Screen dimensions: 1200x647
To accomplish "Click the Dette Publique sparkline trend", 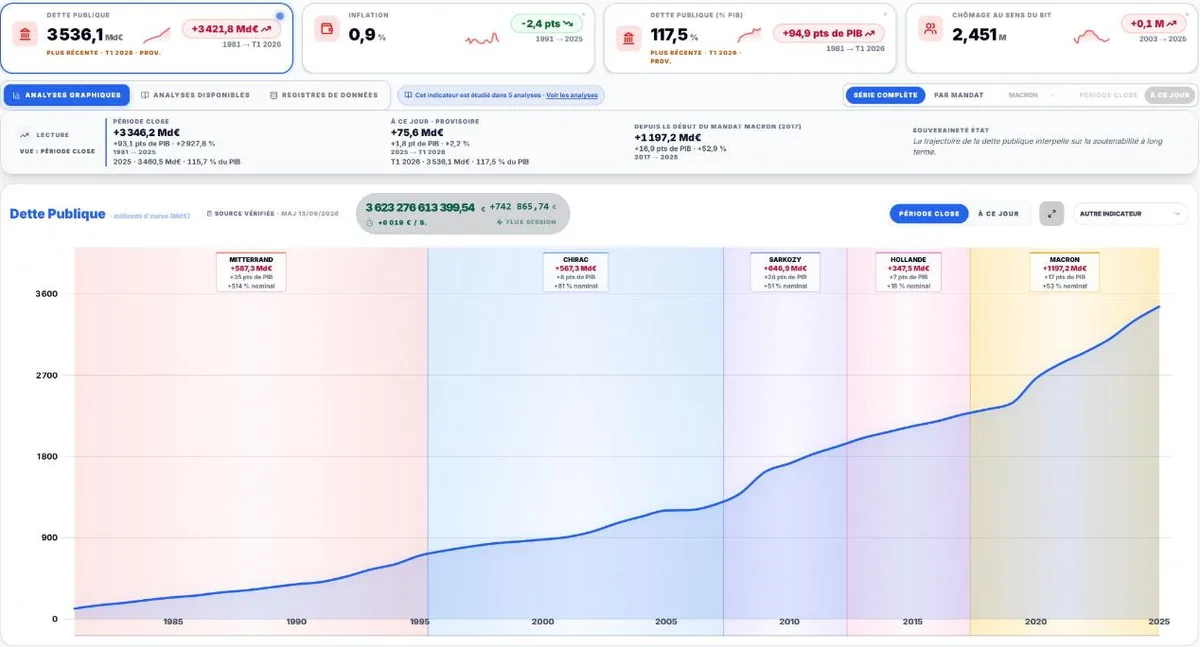I will tap(157, 36).
